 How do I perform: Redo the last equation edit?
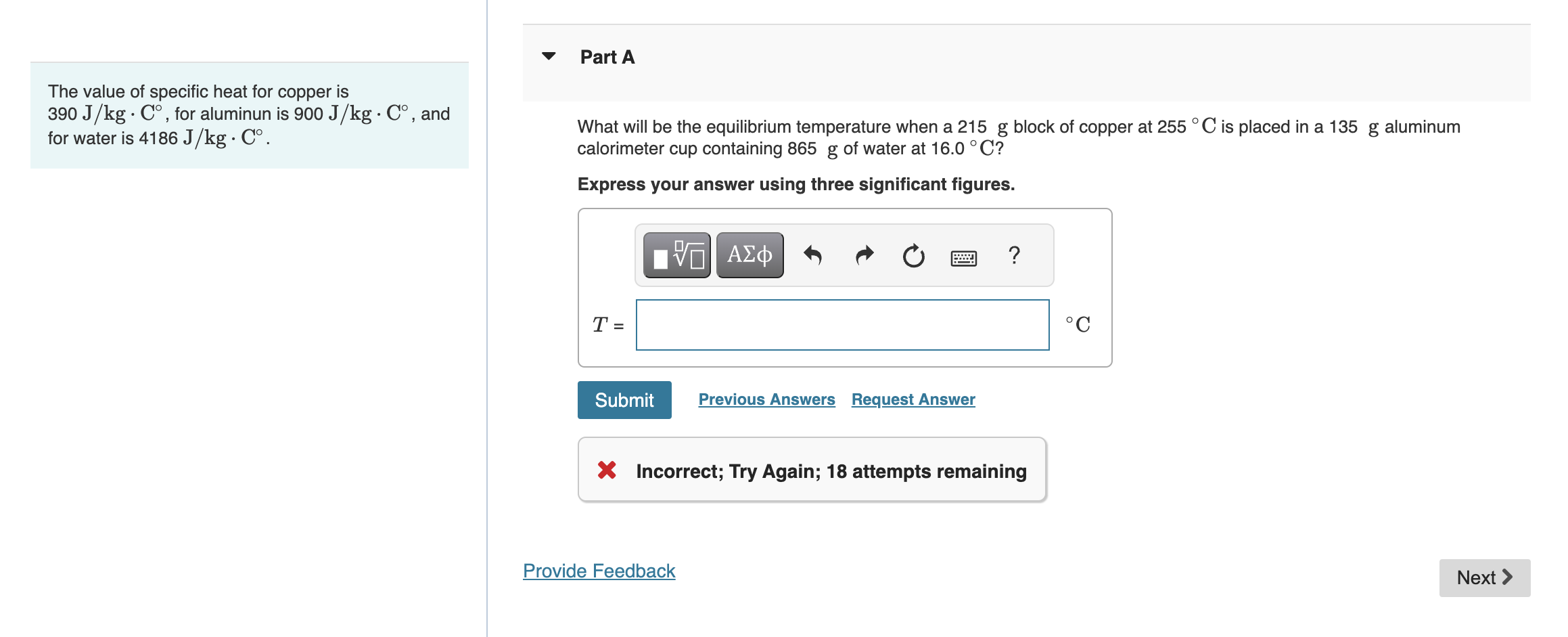coord(864,255)
